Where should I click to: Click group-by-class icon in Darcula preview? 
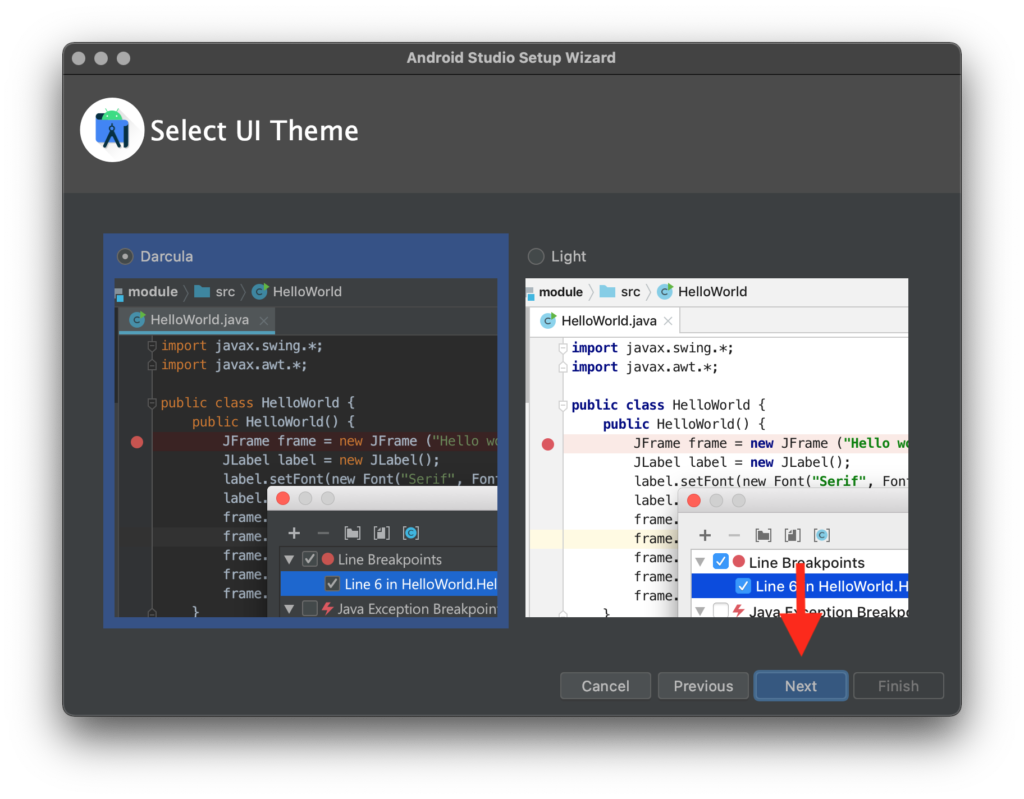[411, 533]
